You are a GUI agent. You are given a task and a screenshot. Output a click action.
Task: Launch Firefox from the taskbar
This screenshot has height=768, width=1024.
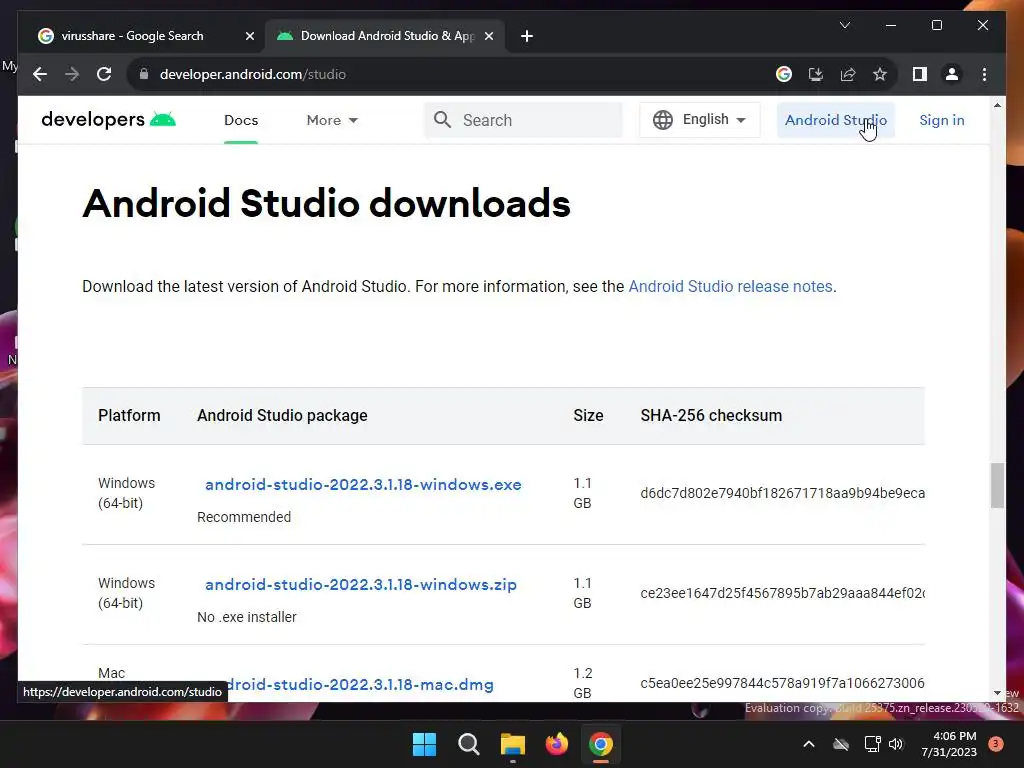point(556,744)
